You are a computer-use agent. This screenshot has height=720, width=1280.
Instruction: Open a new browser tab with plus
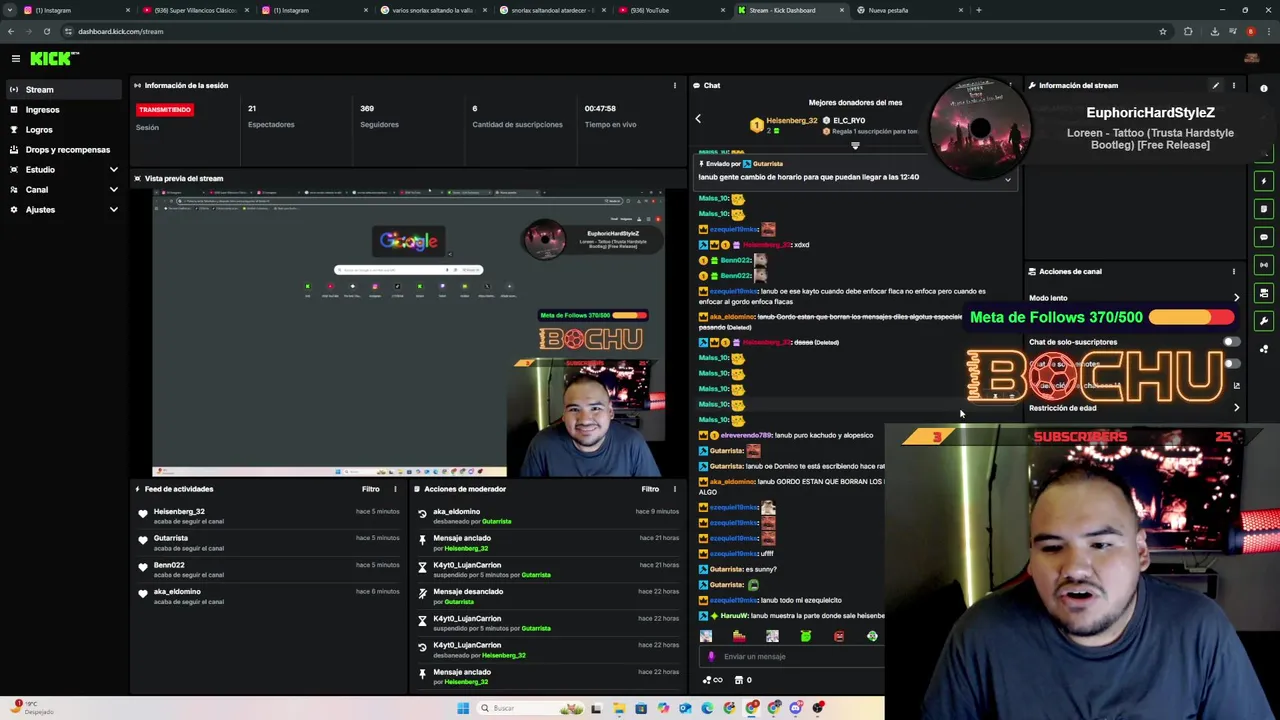pyautogui.click(x=979, y=10)
